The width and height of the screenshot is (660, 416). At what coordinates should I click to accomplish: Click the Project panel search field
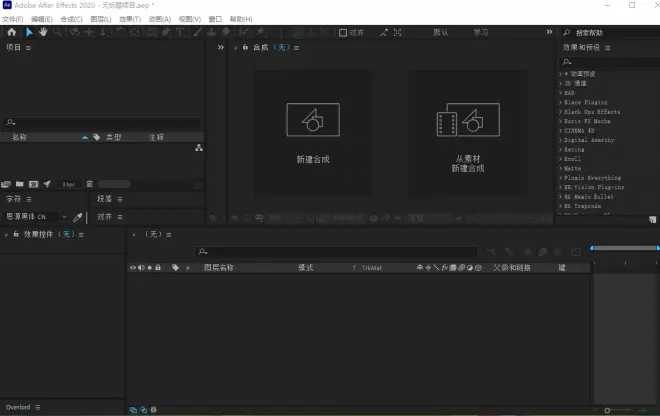click(102, 123)
